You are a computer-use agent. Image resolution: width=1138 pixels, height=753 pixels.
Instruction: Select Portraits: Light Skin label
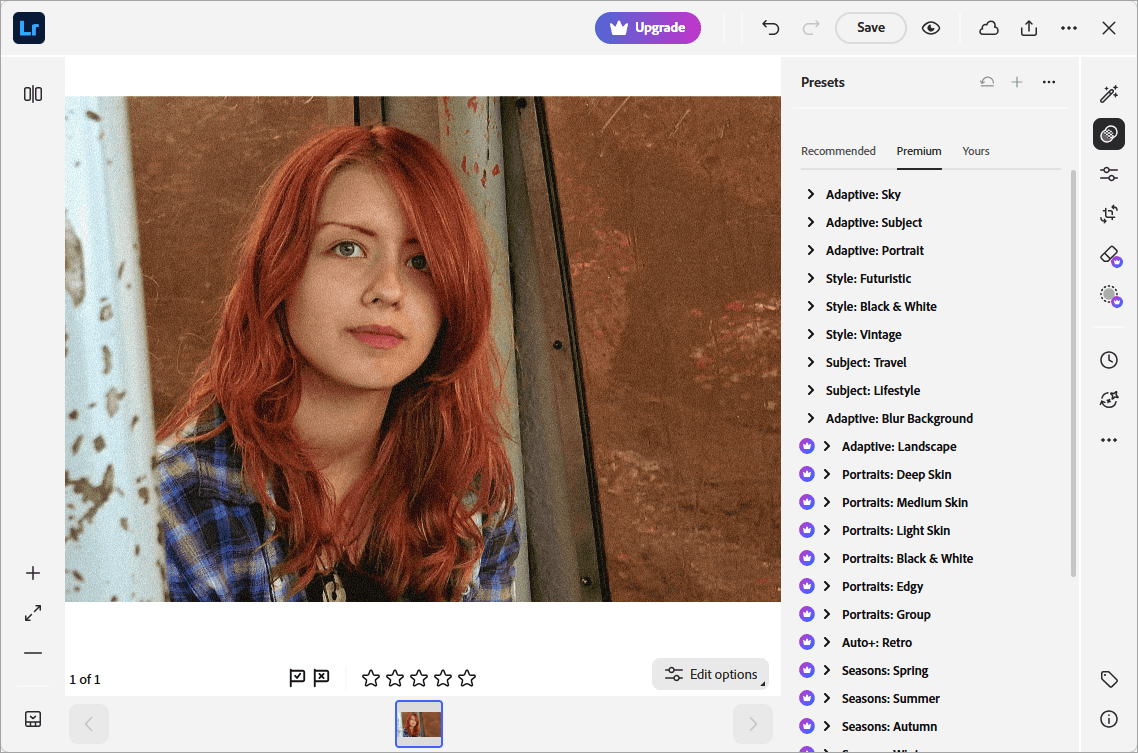click(896, 530)
